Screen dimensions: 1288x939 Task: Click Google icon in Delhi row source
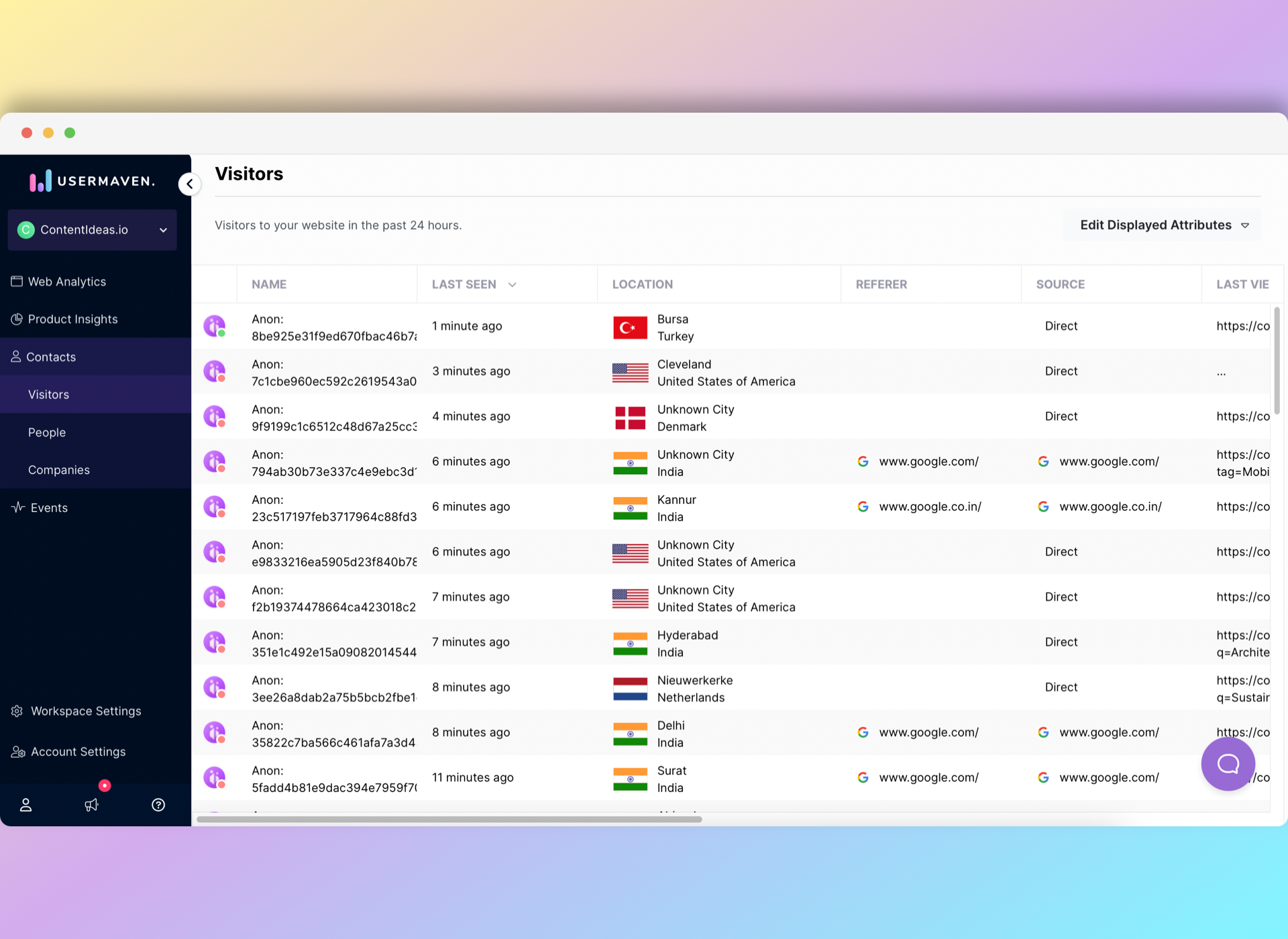coord(1044,732)
